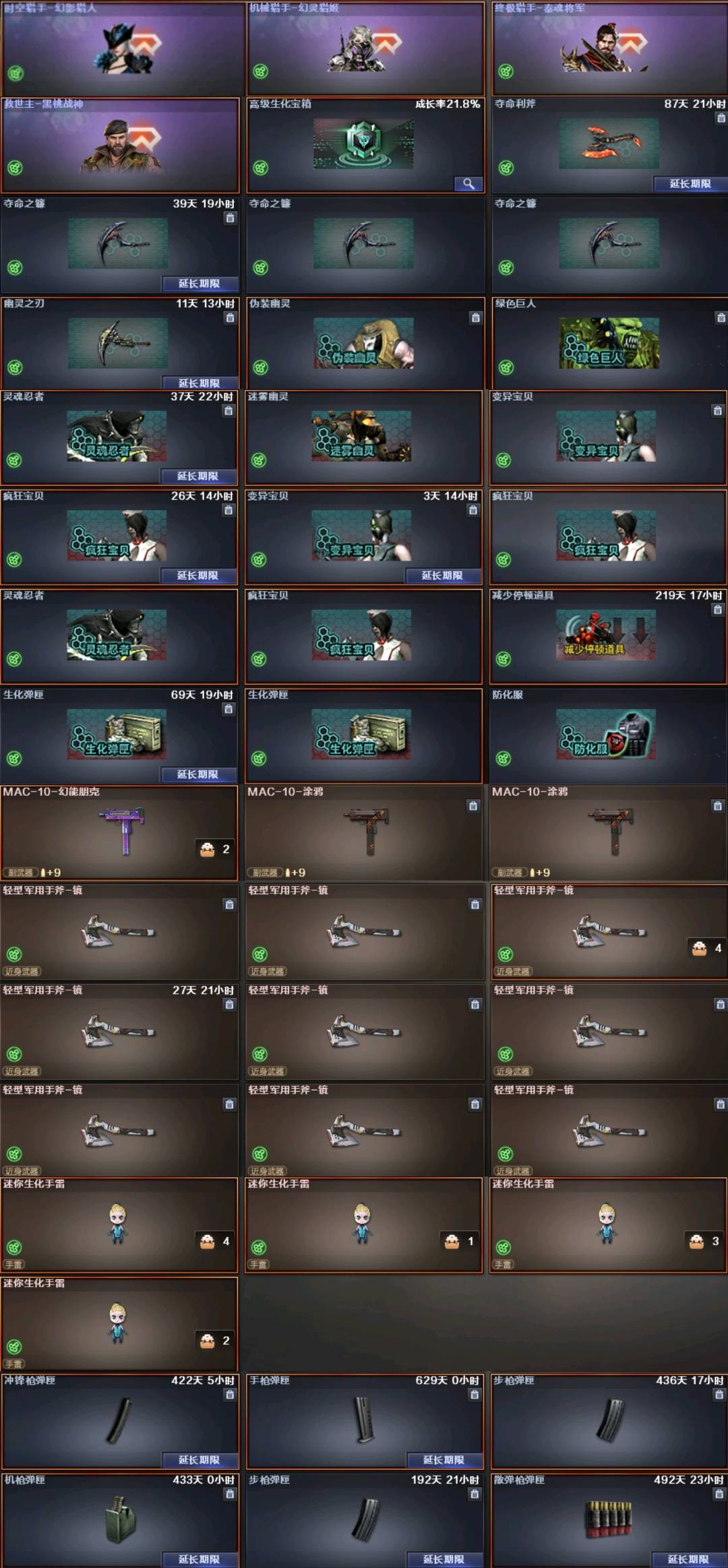Select the 救世主-黑桃战神 character card
728x1568 pixels.
tap(120, 145)
